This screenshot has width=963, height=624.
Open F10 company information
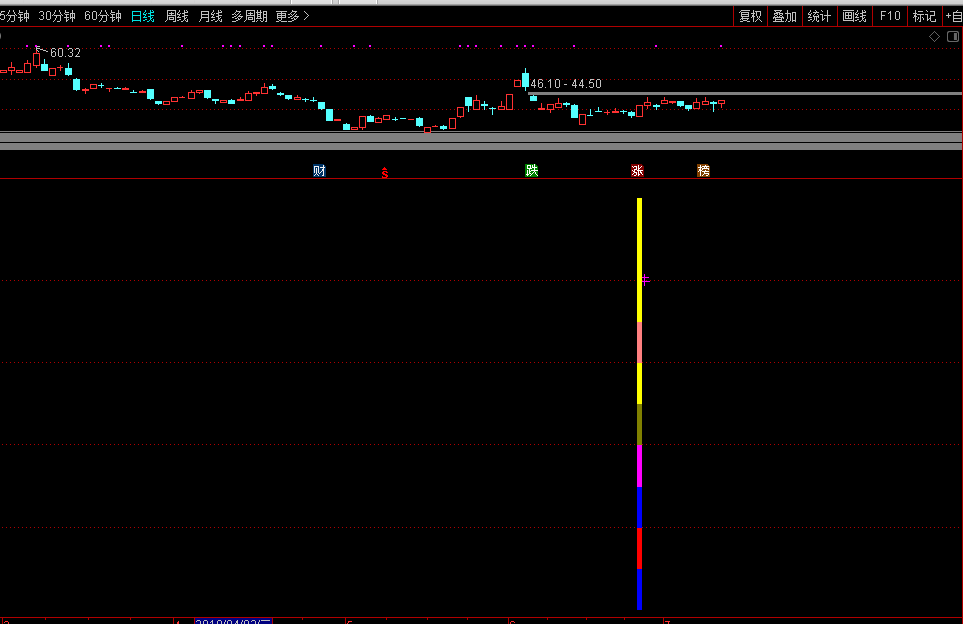click(x=889, y=16)
